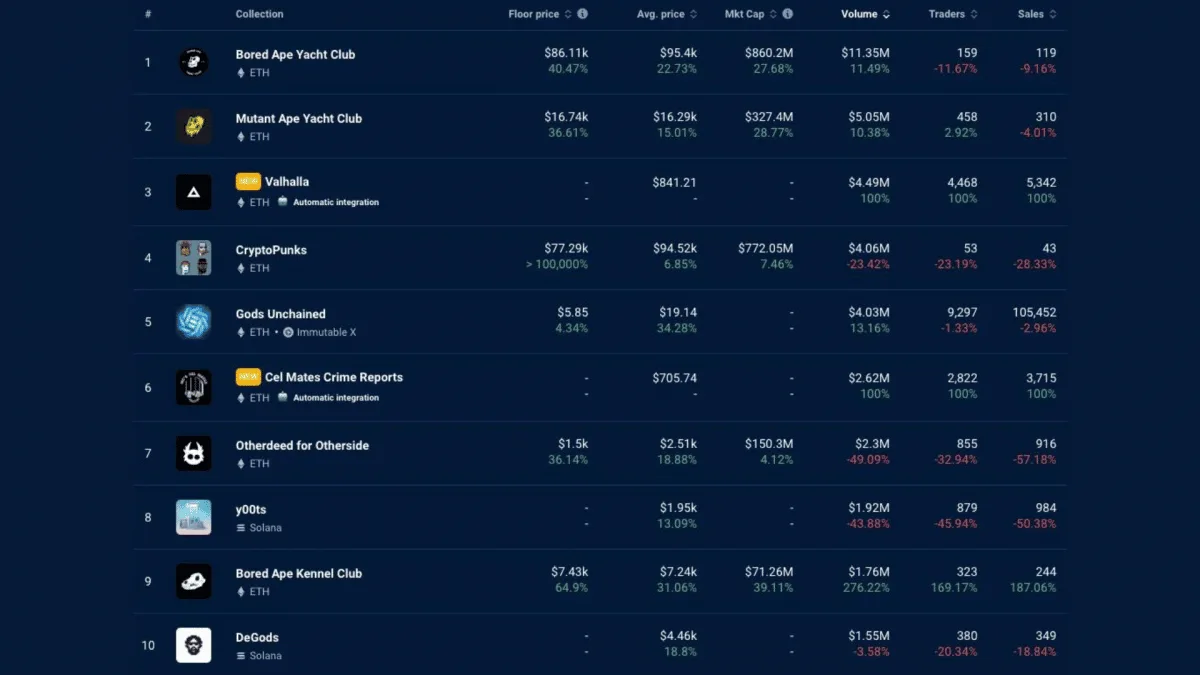
Task: Click the Automatic integration icon in Valhalla row
Action: click(283, 202)
